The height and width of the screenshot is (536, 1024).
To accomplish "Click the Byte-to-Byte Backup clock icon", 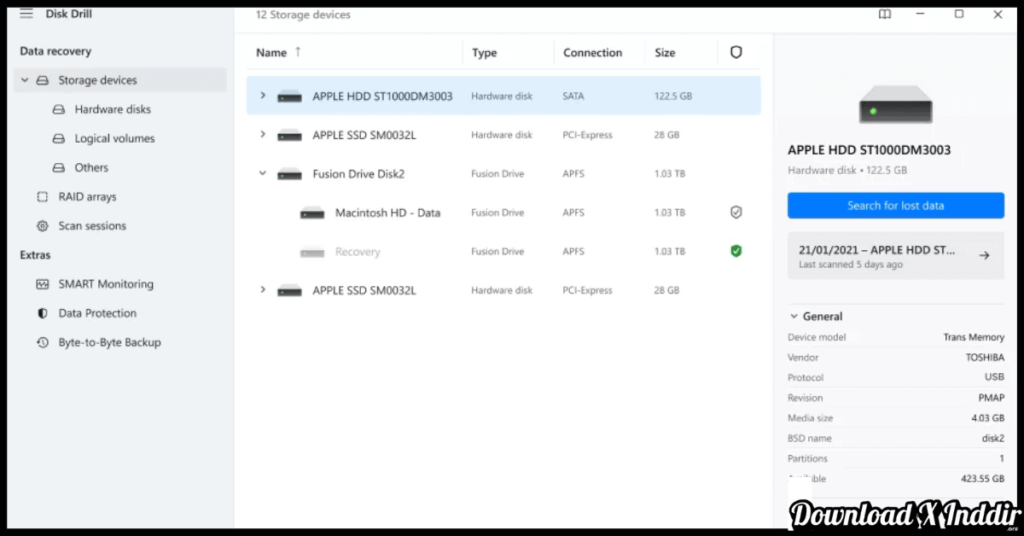I will 42,342.
